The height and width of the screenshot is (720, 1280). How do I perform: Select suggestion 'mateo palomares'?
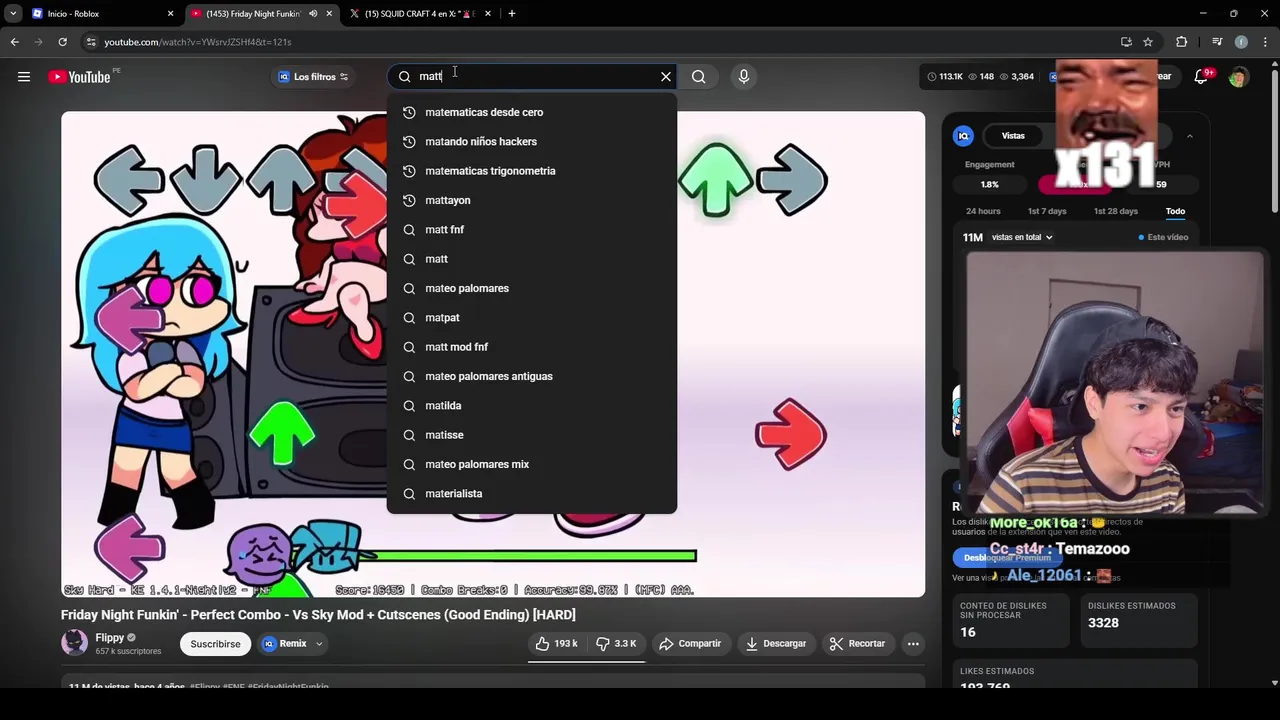532,288
